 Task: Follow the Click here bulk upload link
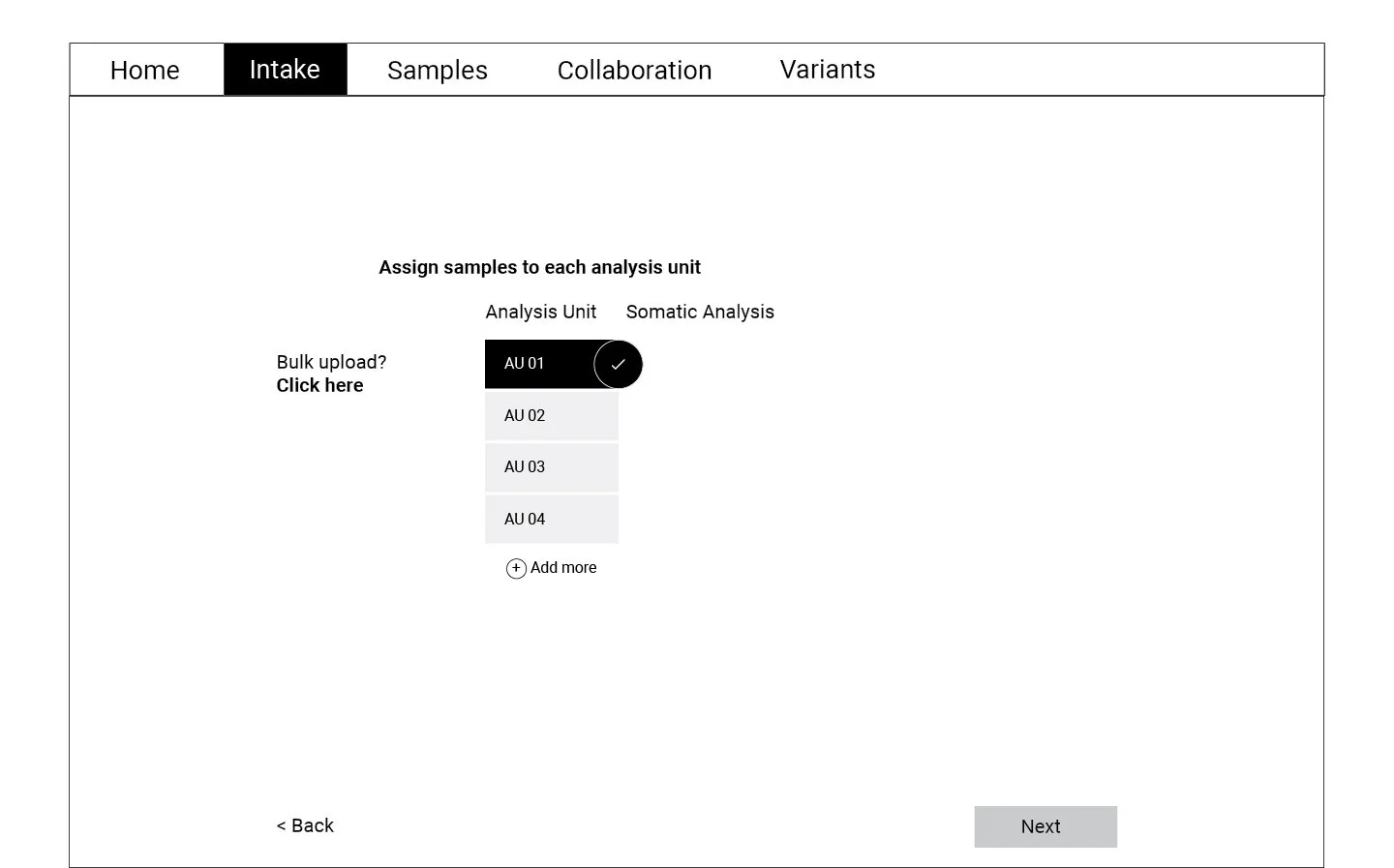[319, 385]
